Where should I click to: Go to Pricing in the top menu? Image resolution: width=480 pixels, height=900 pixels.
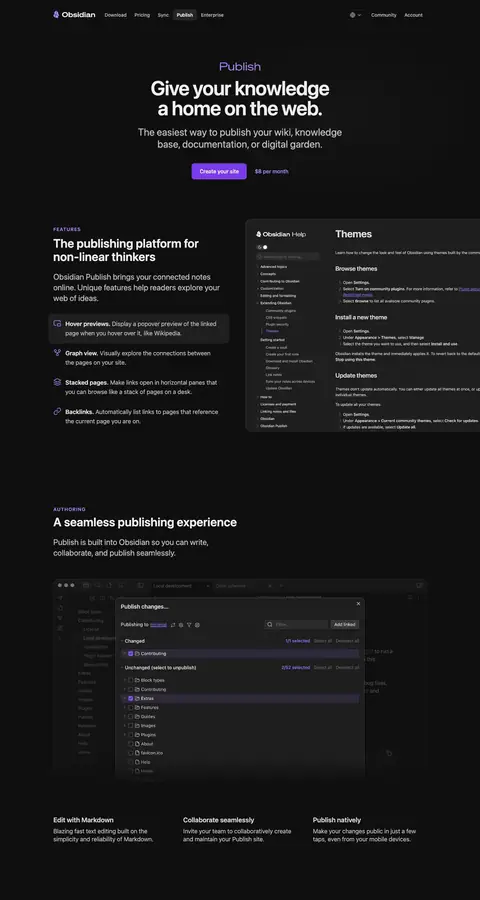tap(142, 15)
